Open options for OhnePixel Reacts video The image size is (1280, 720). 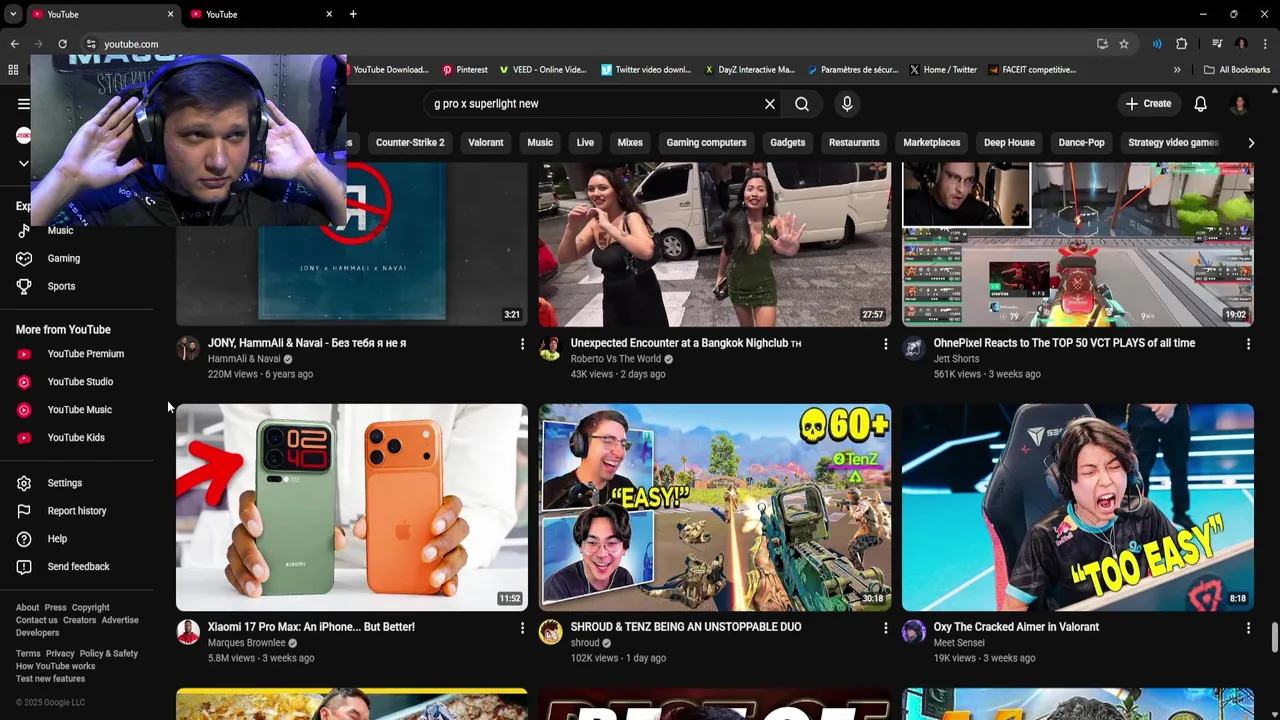1248,344
